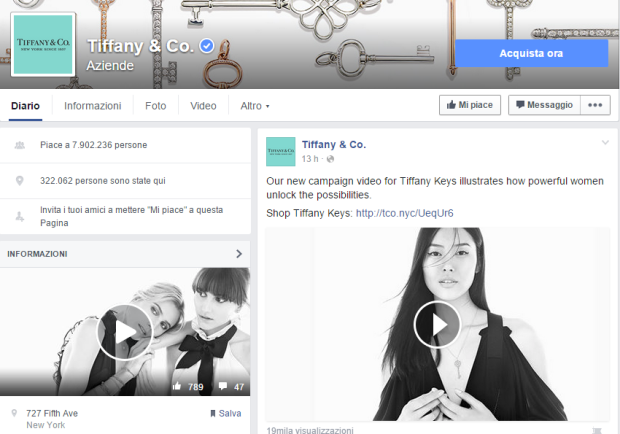Open the tco.nyc/UeqUr6 link
Image resolution: width=620 pixels, height=434 pixels.
click(x=405, y=213)
